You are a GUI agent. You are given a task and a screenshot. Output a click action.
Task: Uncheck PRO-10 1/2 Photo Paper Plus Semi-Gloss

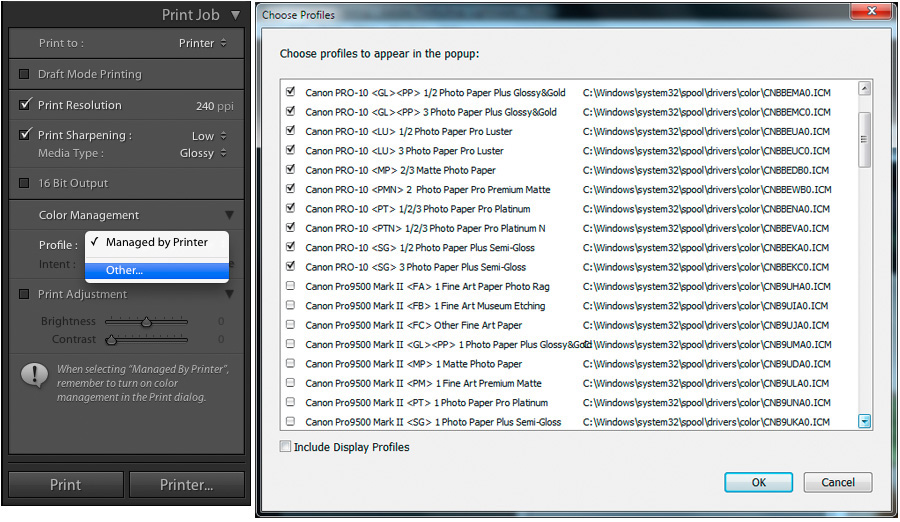click(290, 247)
